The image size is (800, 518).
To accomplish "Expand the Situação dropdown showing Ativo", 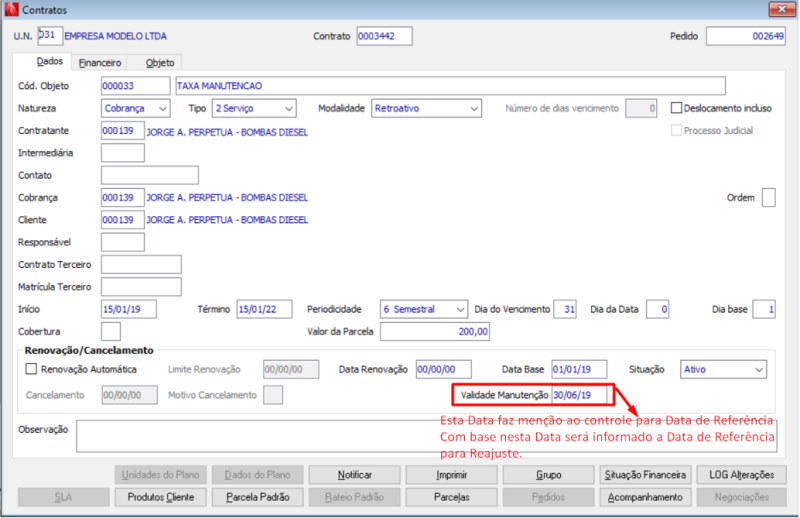I will (x=723, y=369).
